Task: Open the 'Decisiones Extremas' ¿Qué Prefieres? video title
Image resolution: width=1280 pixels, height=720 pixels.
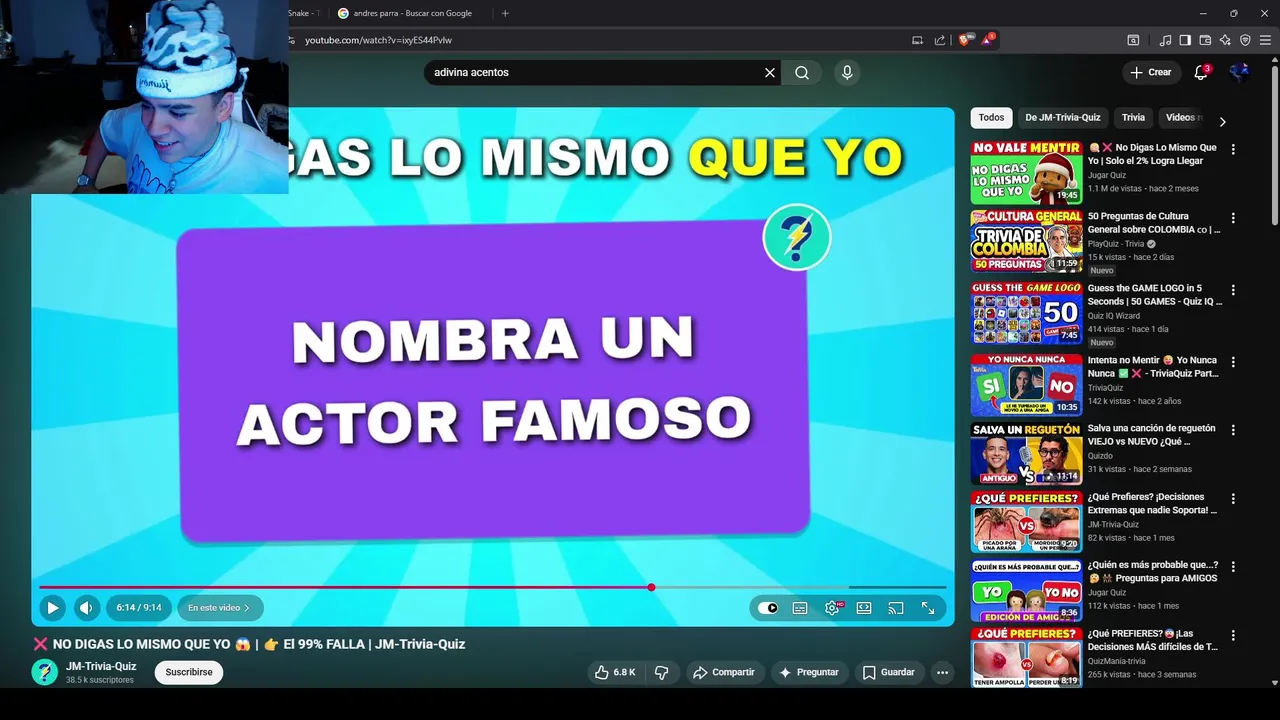Action: click(1152, 503)
